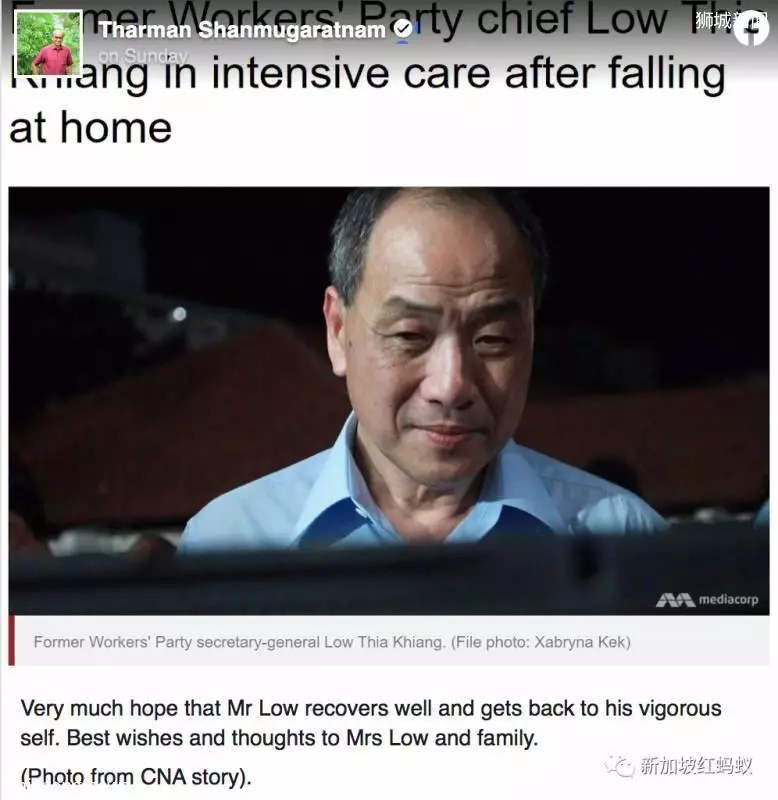
Task: Click the mediacorp wave logo icon
Action: pos(675,600)
